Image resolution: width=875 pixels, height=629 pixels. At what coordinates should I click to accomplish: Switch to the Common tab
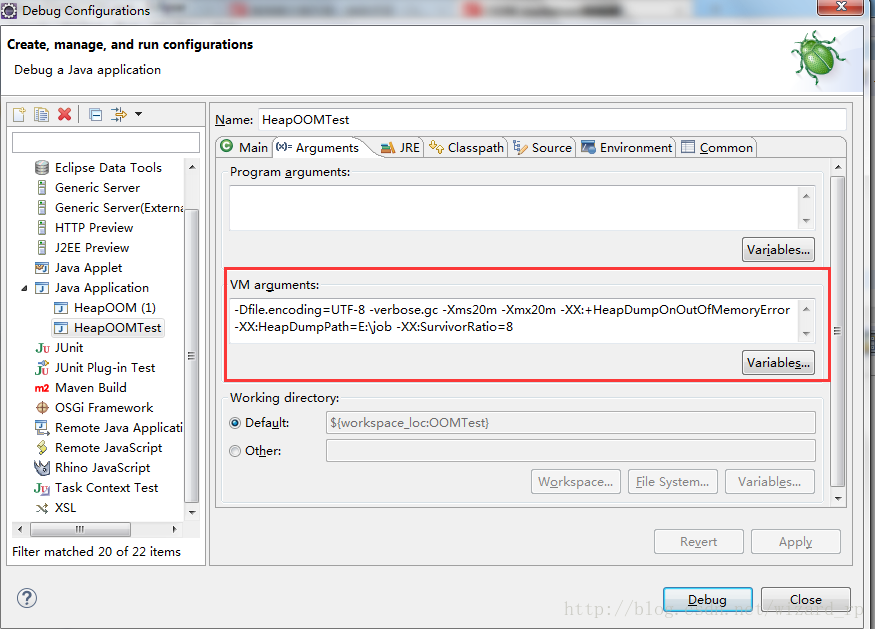click(x=717, y=147)
